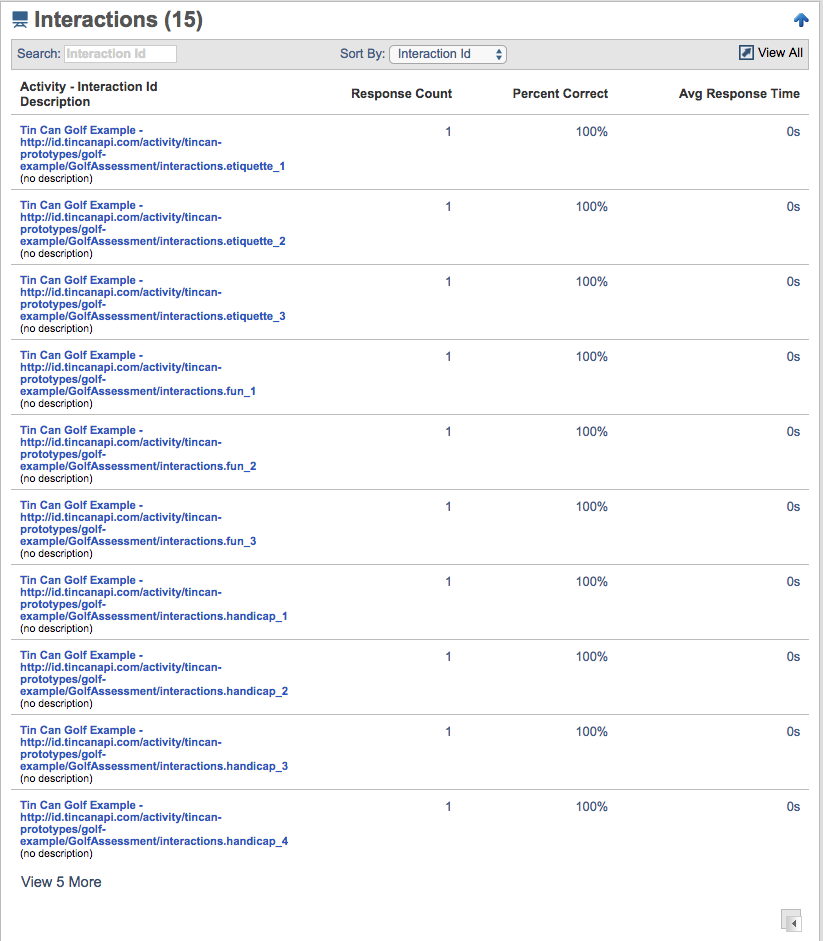Open the fun_2 interaction link

(138, 448)
